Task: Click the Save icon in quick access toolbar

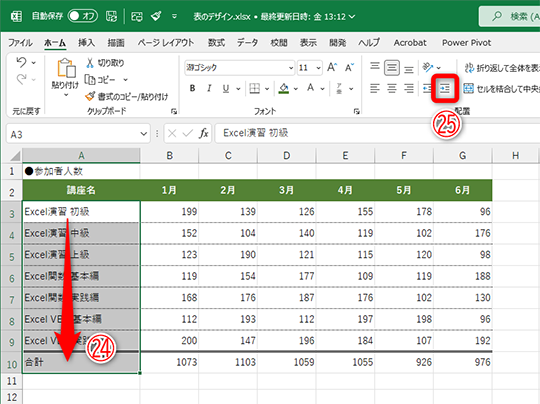Action: (x=111, y=16)
